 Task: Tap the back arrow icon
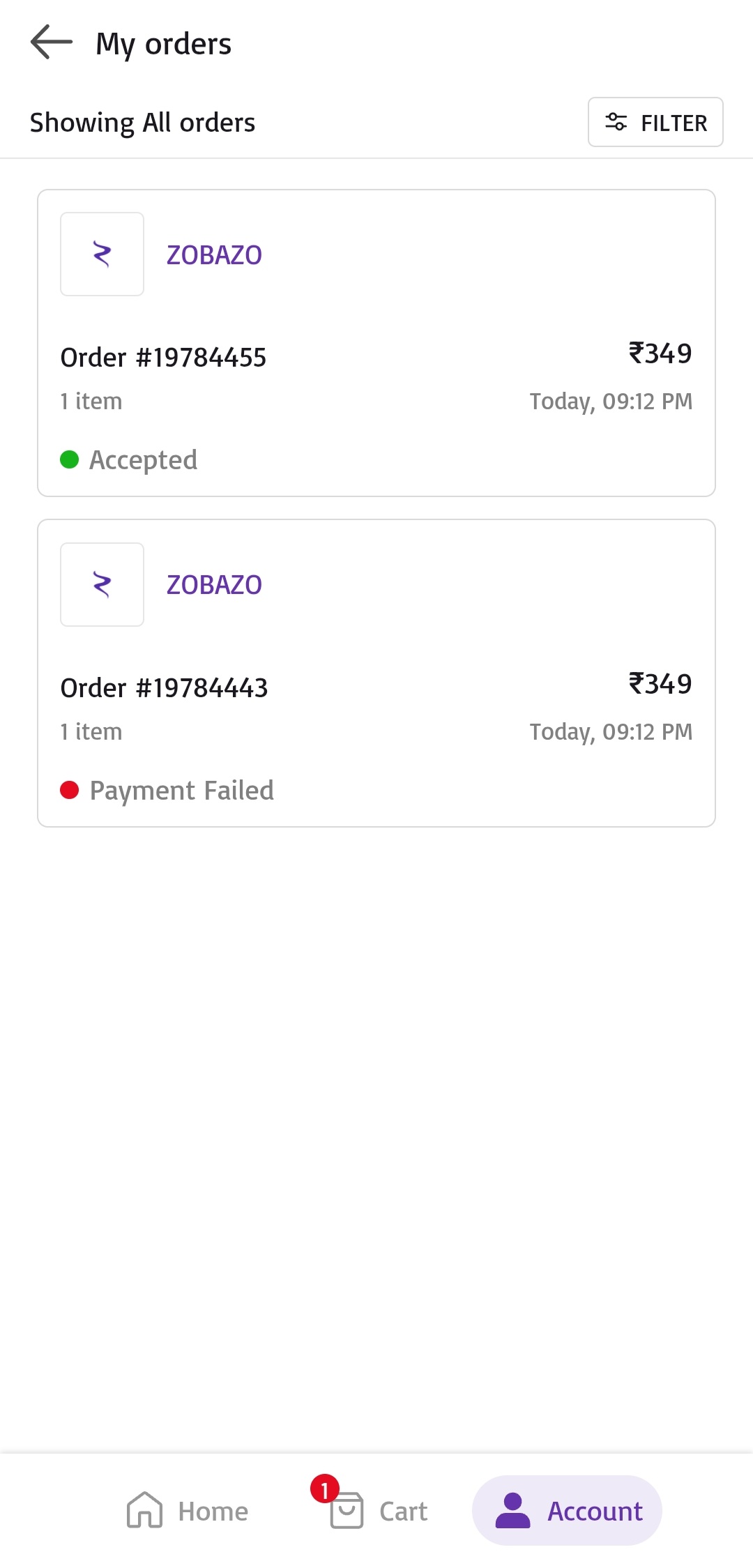[52, 43]
